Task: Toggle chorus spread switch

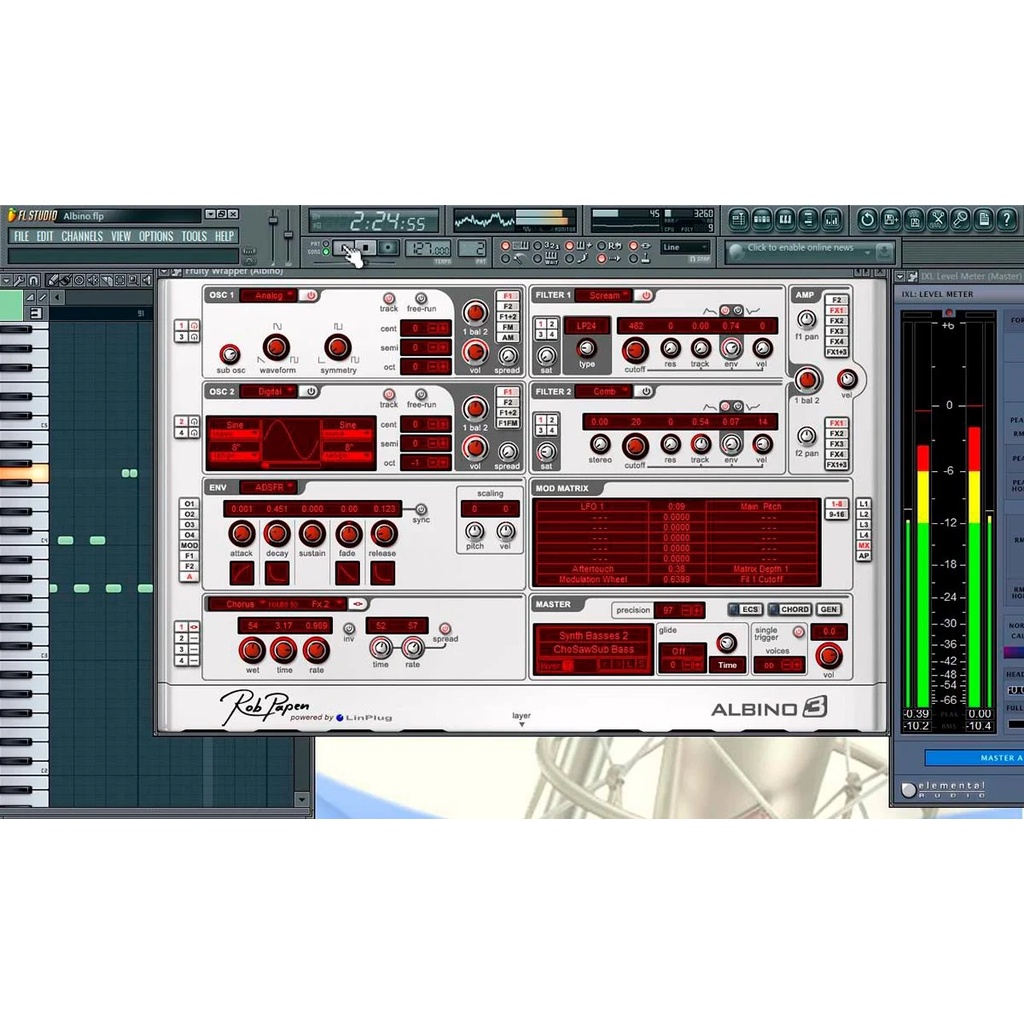Action: 445,628
